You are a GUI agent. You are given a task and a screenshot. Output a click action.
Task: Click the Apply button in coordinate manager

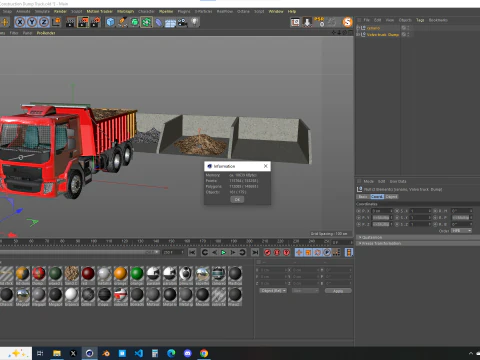338,291
